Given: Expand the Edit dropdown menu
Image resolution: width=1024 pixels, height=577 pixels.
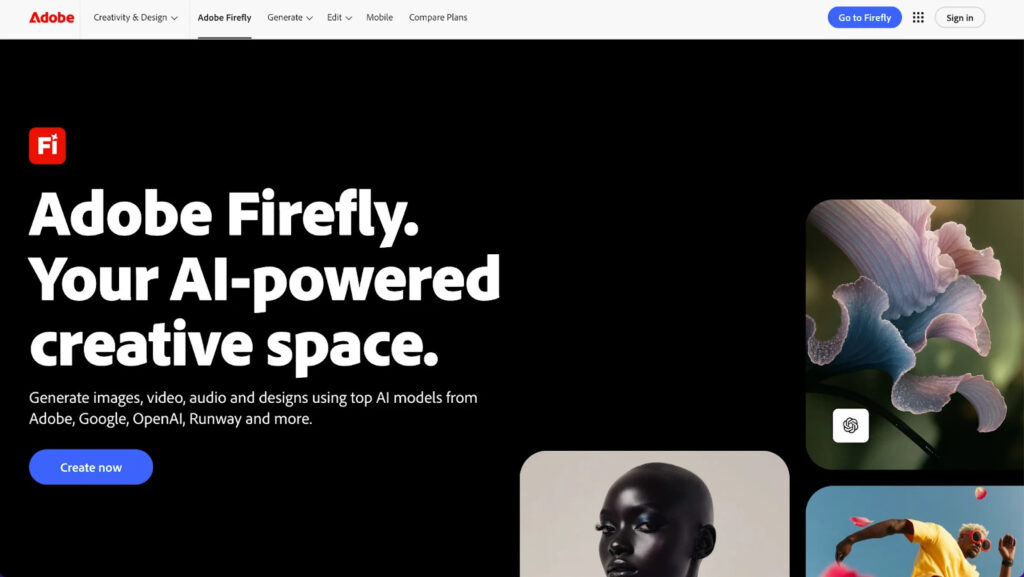Looking at the screenshot, I should point(340,18).
